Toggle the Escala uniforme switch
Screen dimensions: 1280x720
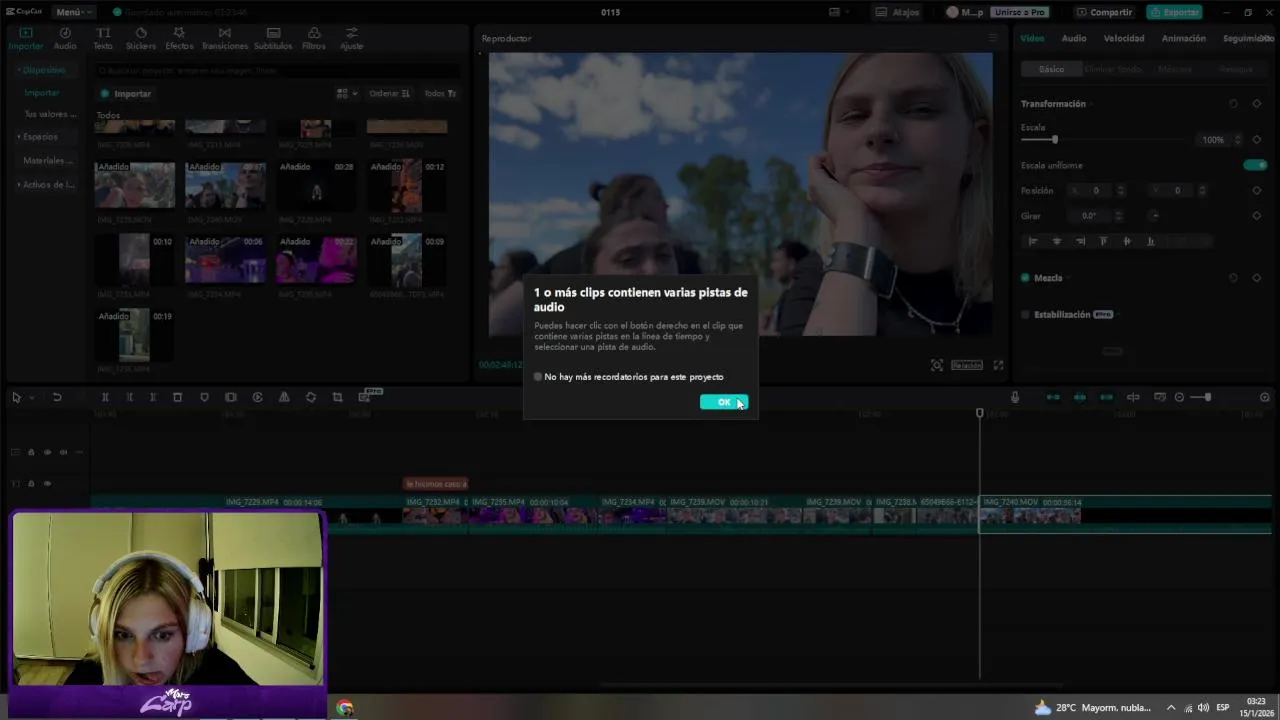1255,165
